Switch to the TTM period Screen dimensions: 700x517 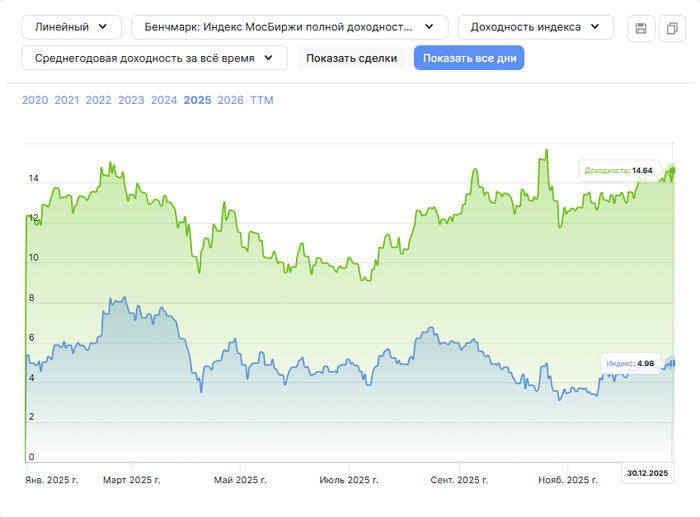click(x=262, y=100)
